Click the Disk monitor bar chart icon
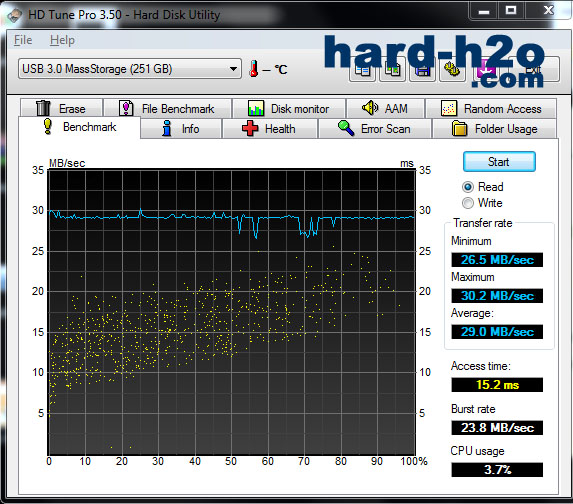The width and height of the screenshot is (573, 504). click(x=256, y=108)
